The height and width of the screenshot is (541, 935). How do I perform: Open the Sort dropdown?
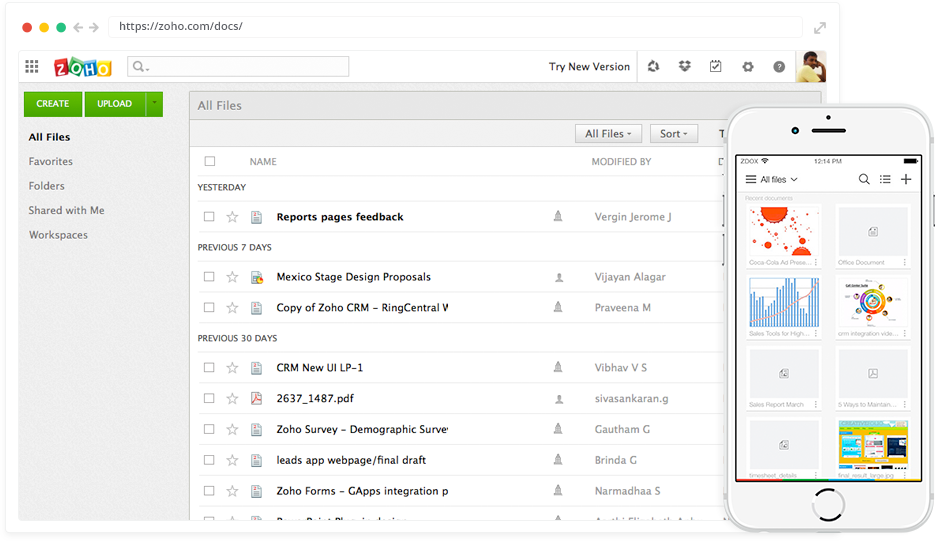pyautogui.click(x=673, y=134)
